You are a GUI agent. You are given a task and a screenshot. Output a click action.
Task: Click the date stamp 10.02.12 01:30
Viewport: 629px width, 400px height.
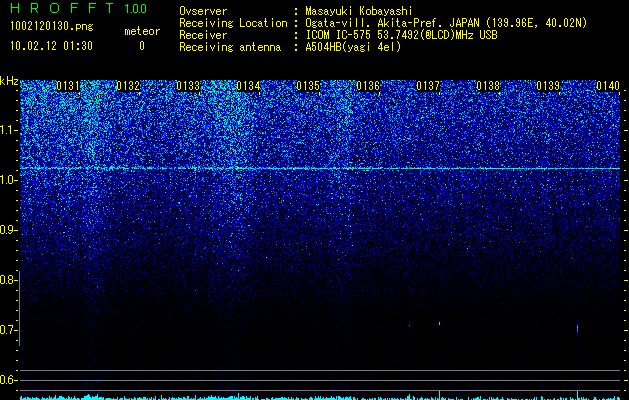tap(51, 46)
